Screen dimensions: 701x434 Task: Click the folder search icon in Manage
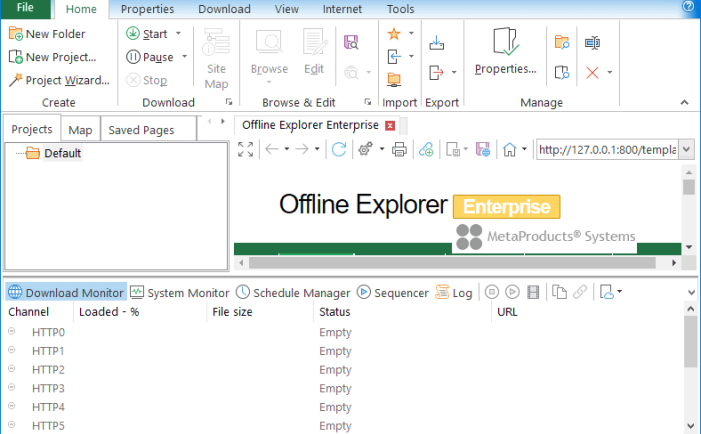point(562,42)
